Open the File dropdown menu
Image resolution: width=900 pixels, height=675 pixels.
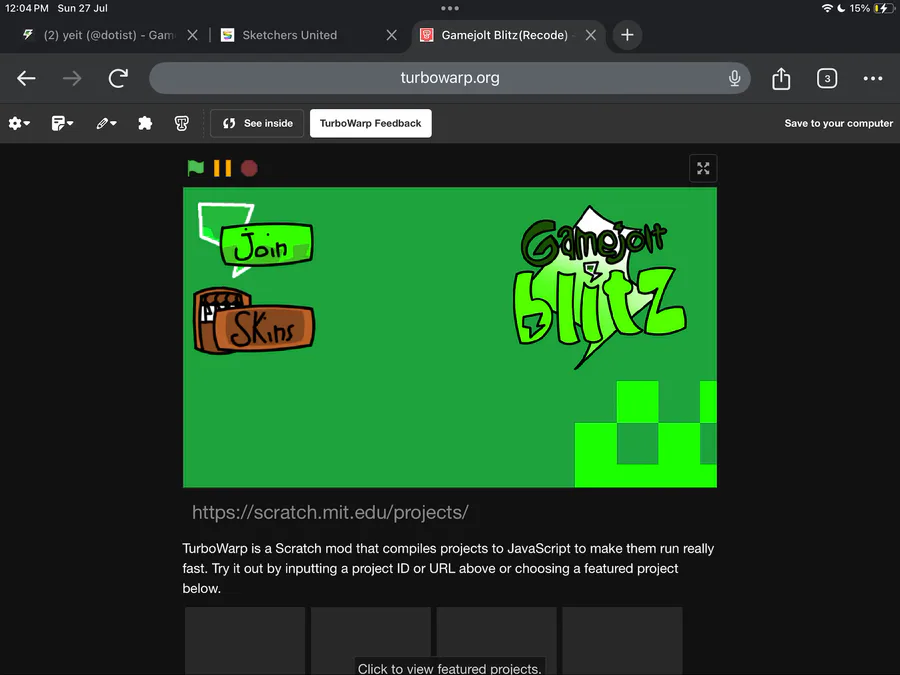pos(62,123)
